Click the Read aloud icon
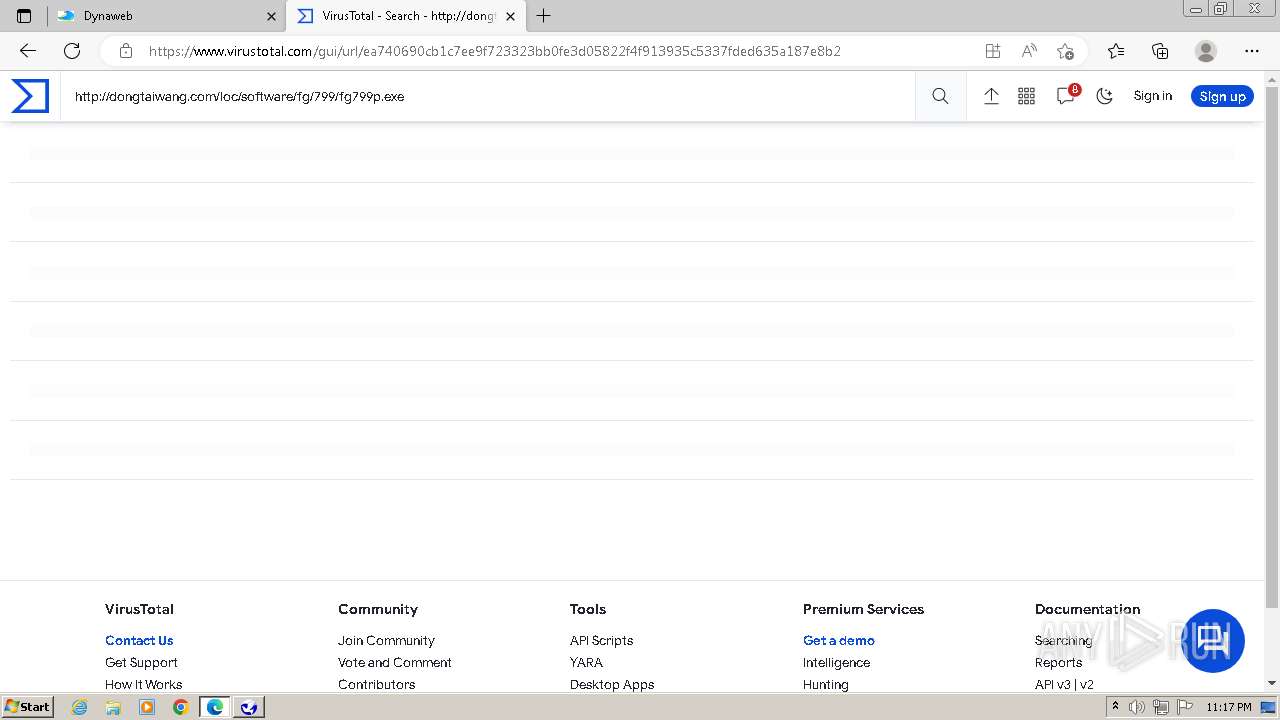1280x720 pixels. pyautogui.click(x=1029, y=51)
